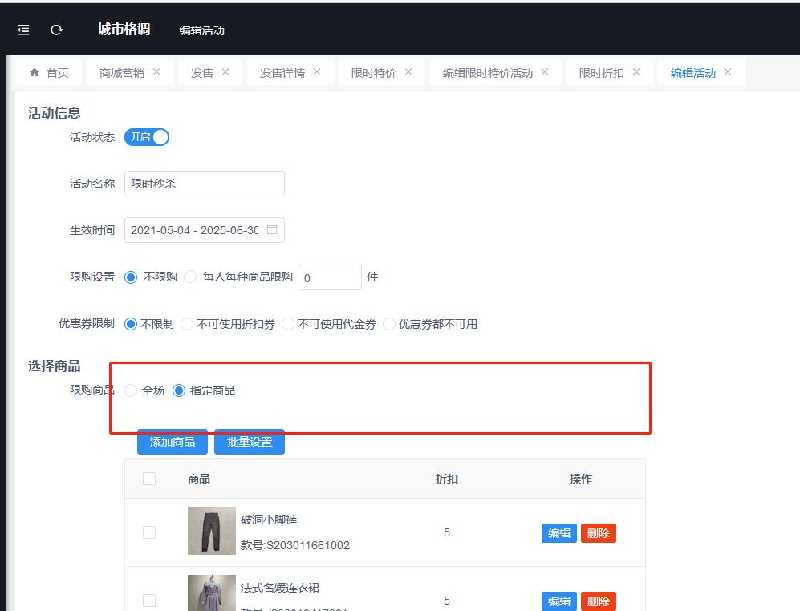Tick the checkbox for the first product row

(149, 532)
